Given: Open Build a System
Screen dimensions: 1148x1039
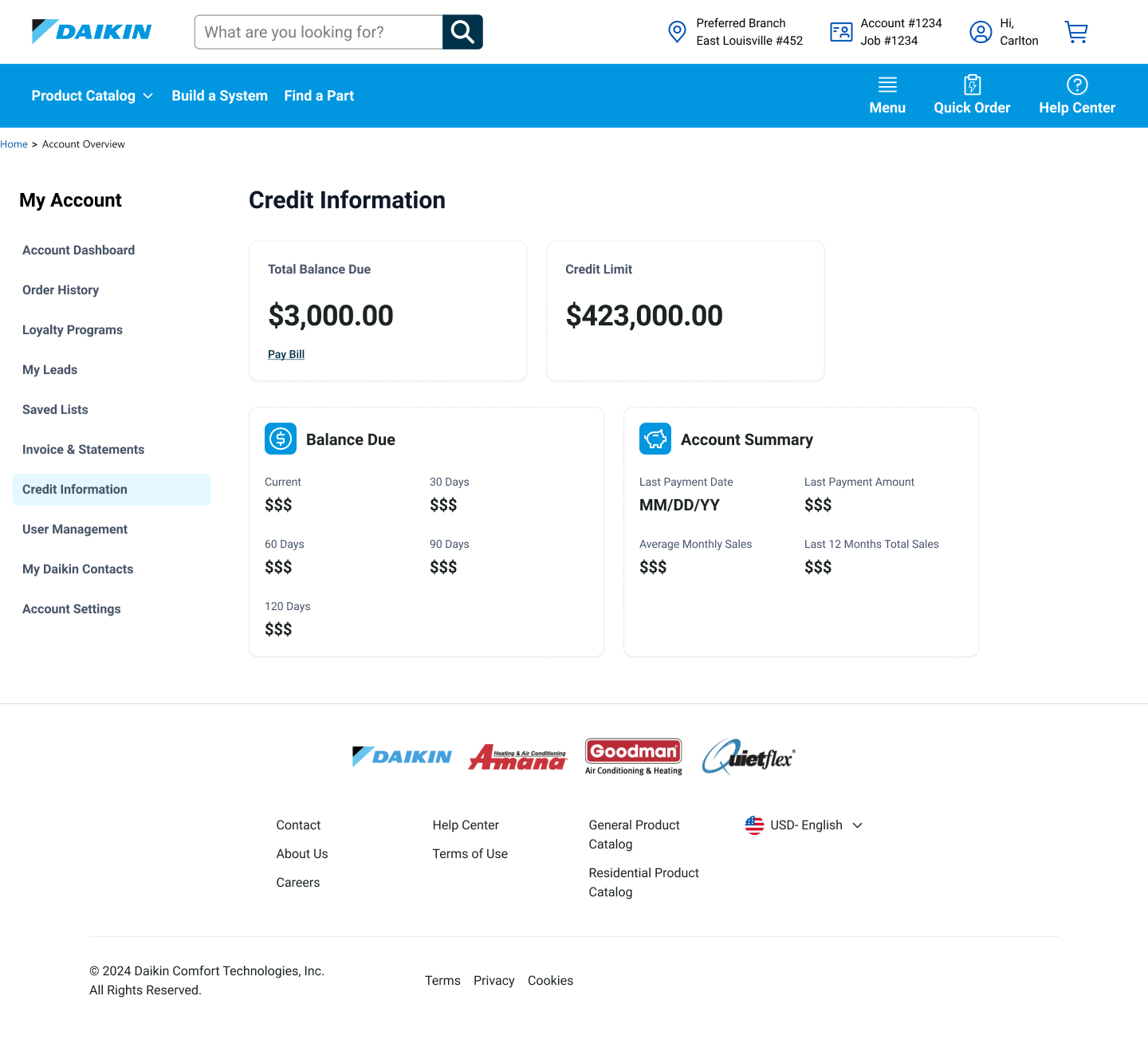Looking at the screenshot, I should [x=220, y=96].
